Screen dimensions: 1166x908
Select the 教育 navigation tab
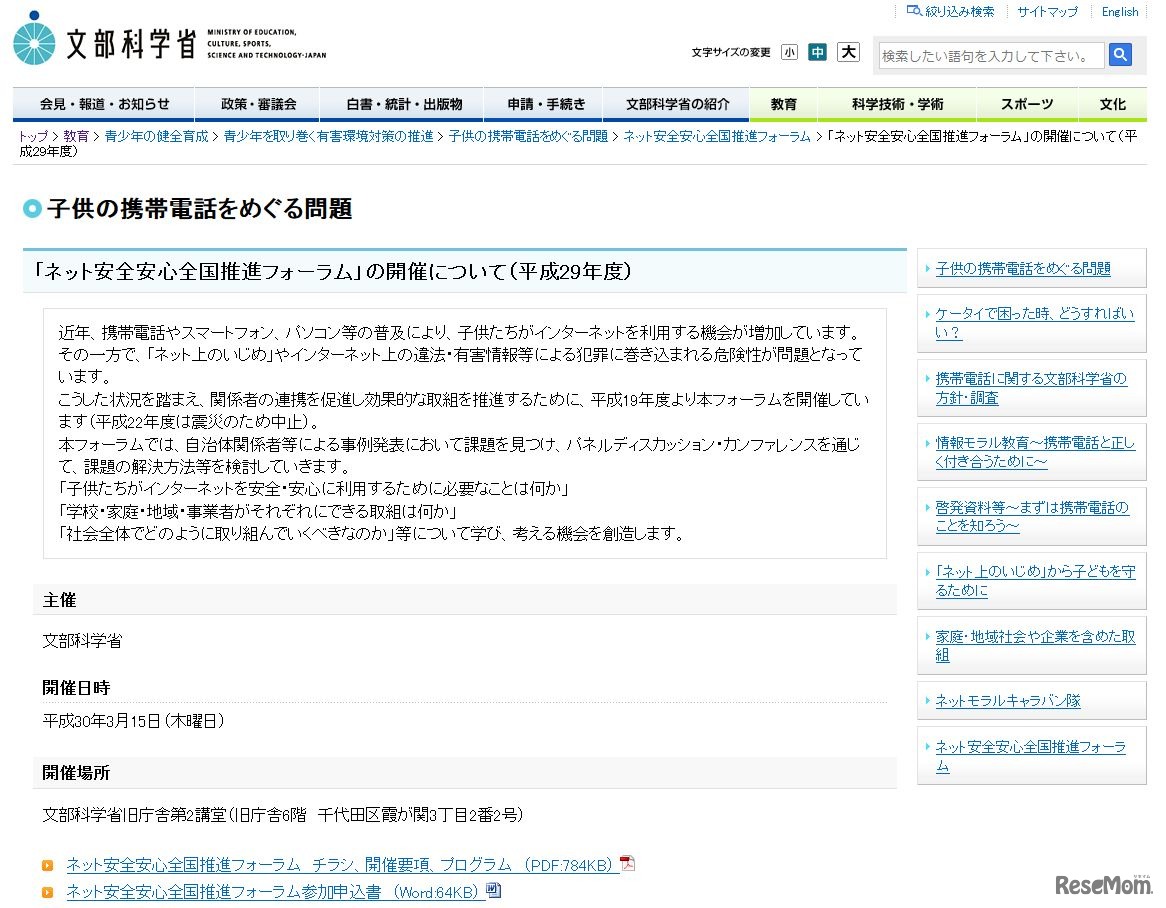tap(784, 104)
